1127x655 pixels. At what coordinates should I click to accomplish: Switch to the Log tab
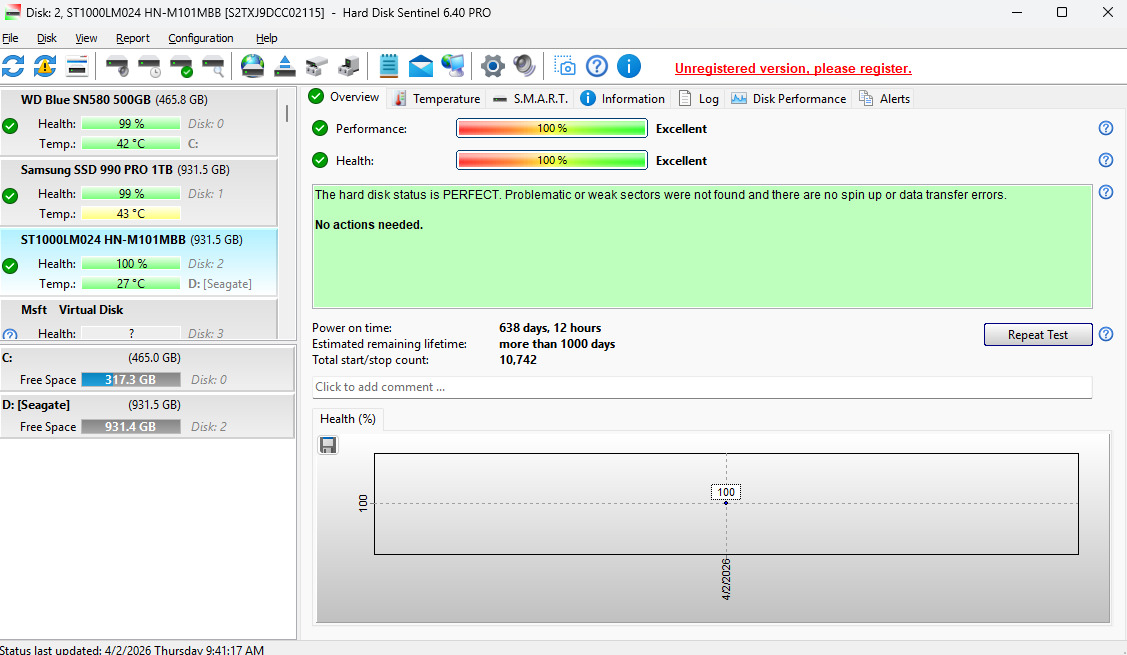[x=699, y=99]
